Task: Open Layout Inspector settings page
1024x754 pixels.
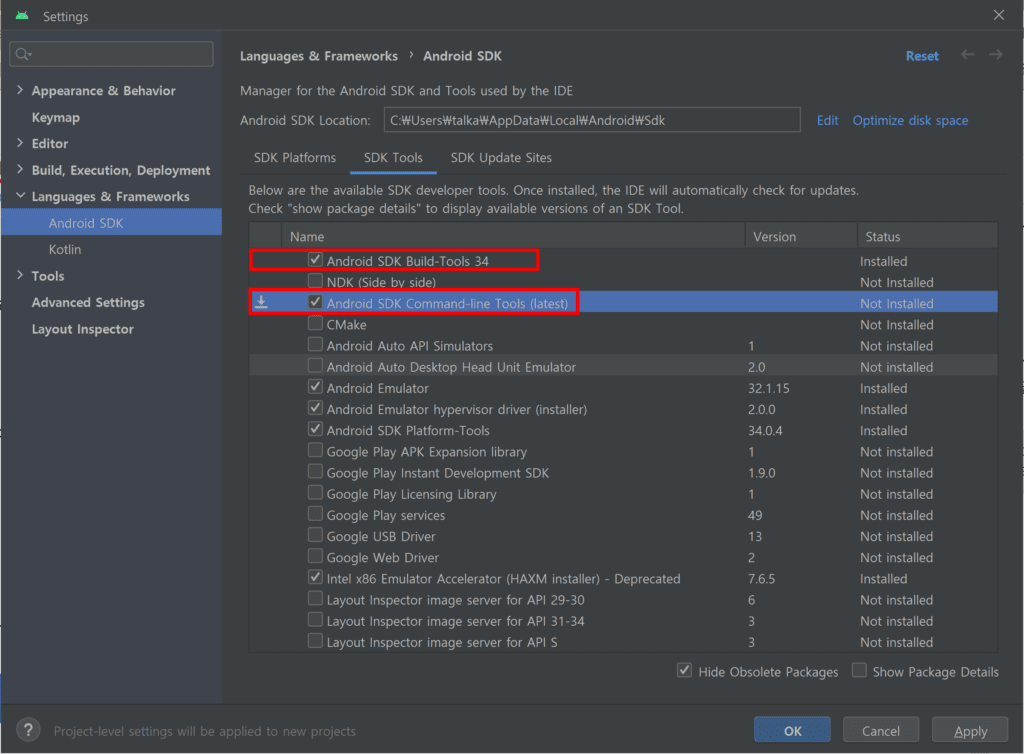Action: pos(82,329)
